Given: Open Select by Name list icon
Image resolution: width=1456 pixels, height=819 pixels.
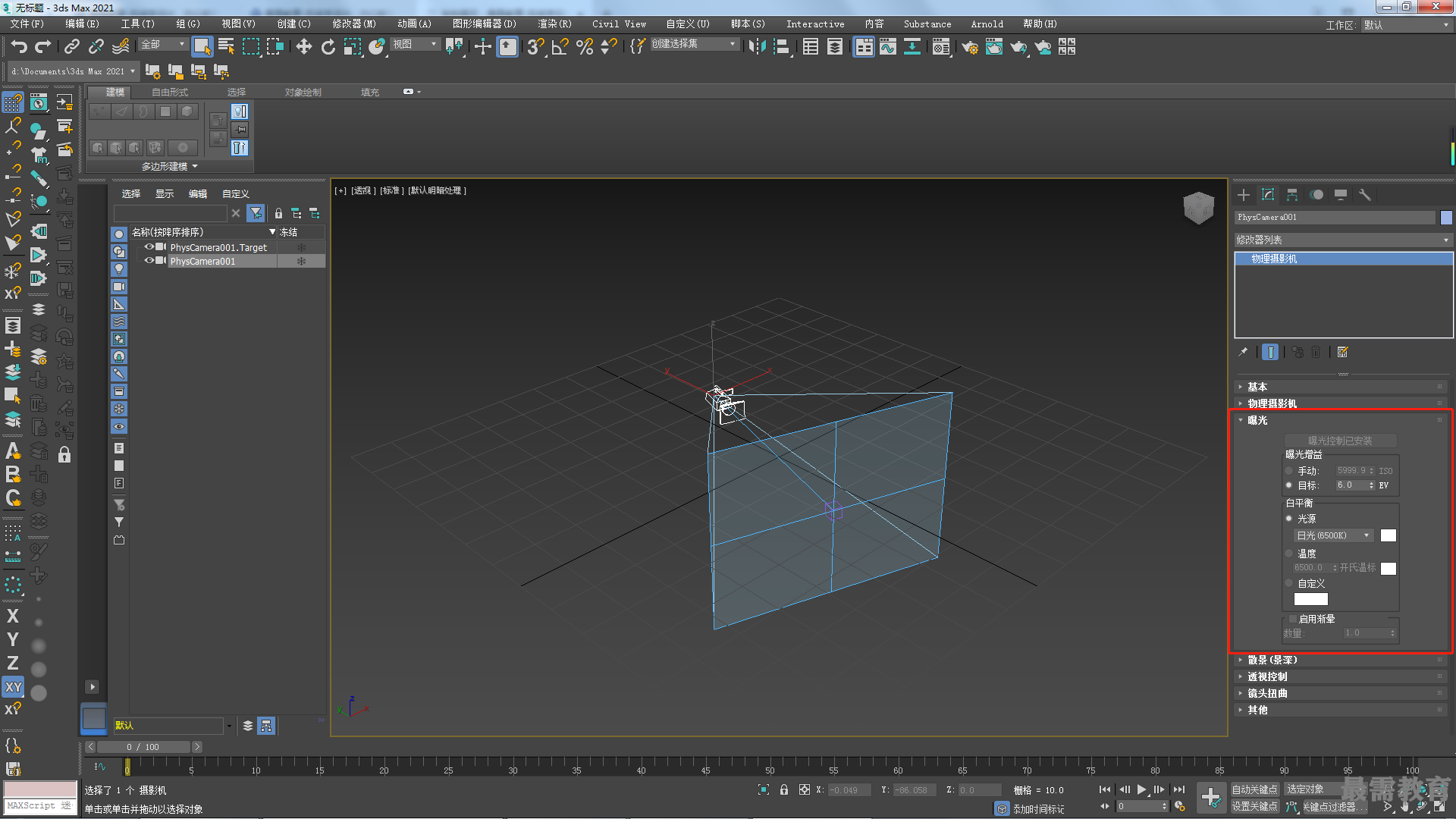Looking at the screenshot, I should pos(226,47).
